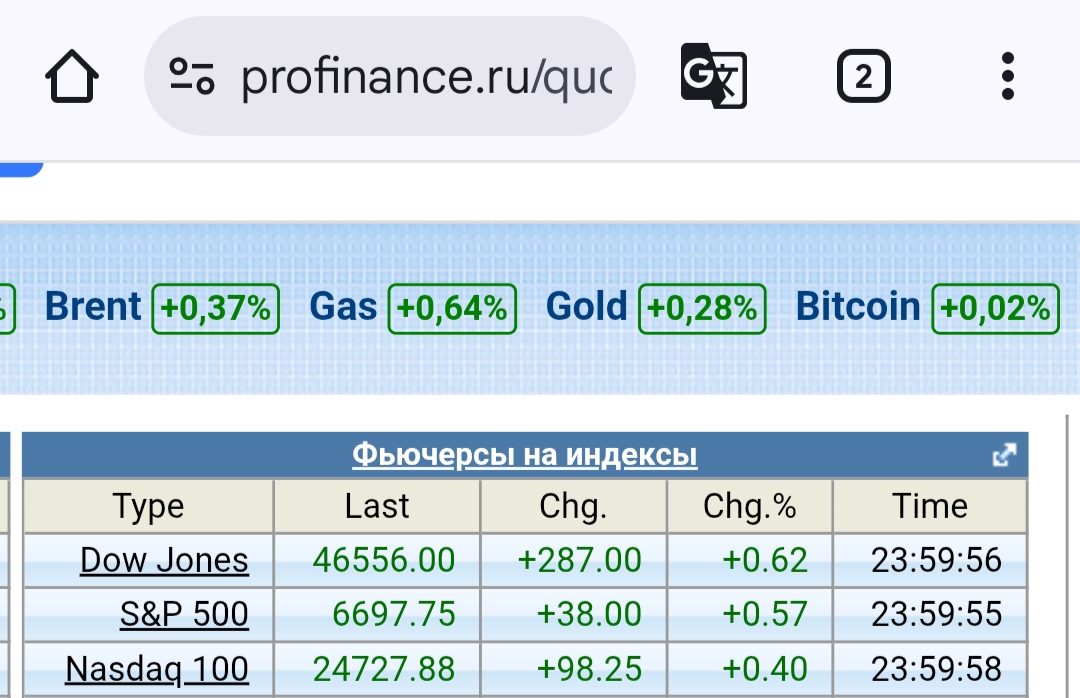Open the S&P 500 futures link
This screenshot has height=698, width=1080.
point(184,614)
